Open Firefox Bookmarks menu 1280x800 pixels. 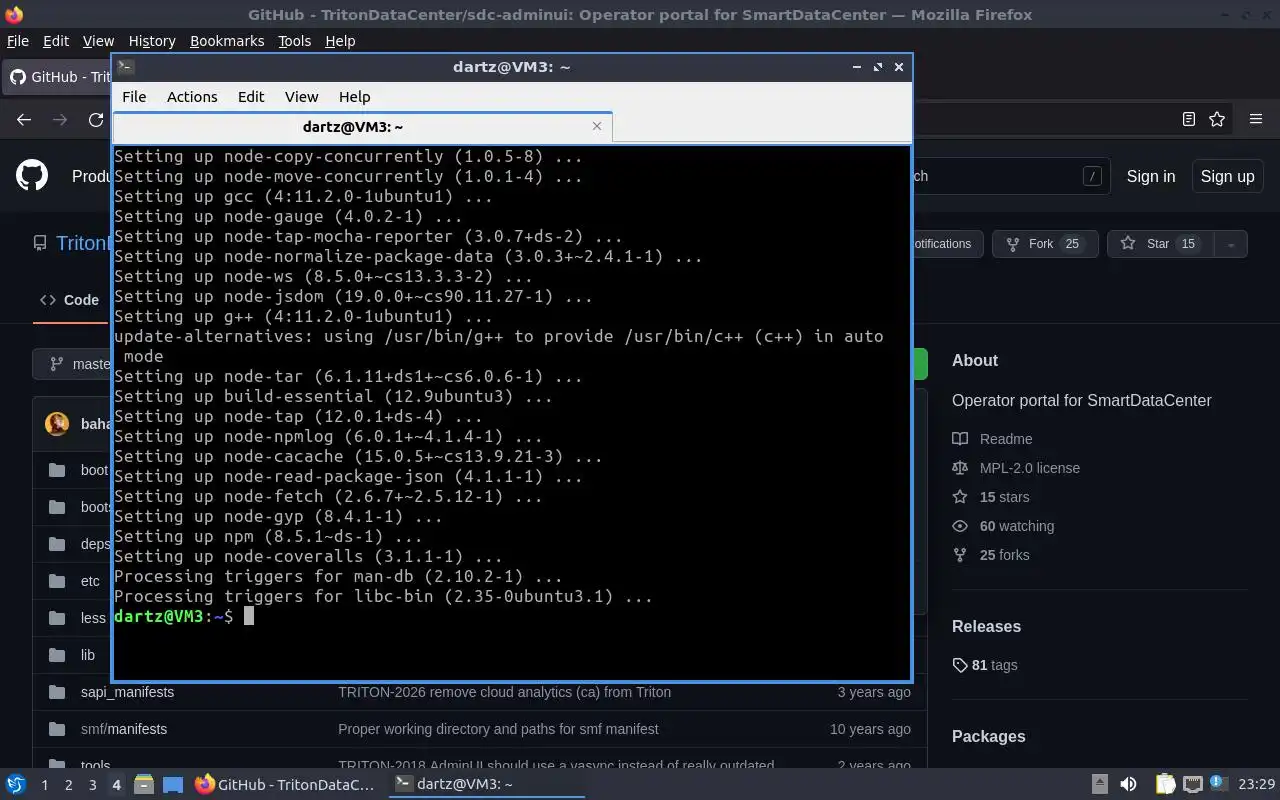pos(227,41)
